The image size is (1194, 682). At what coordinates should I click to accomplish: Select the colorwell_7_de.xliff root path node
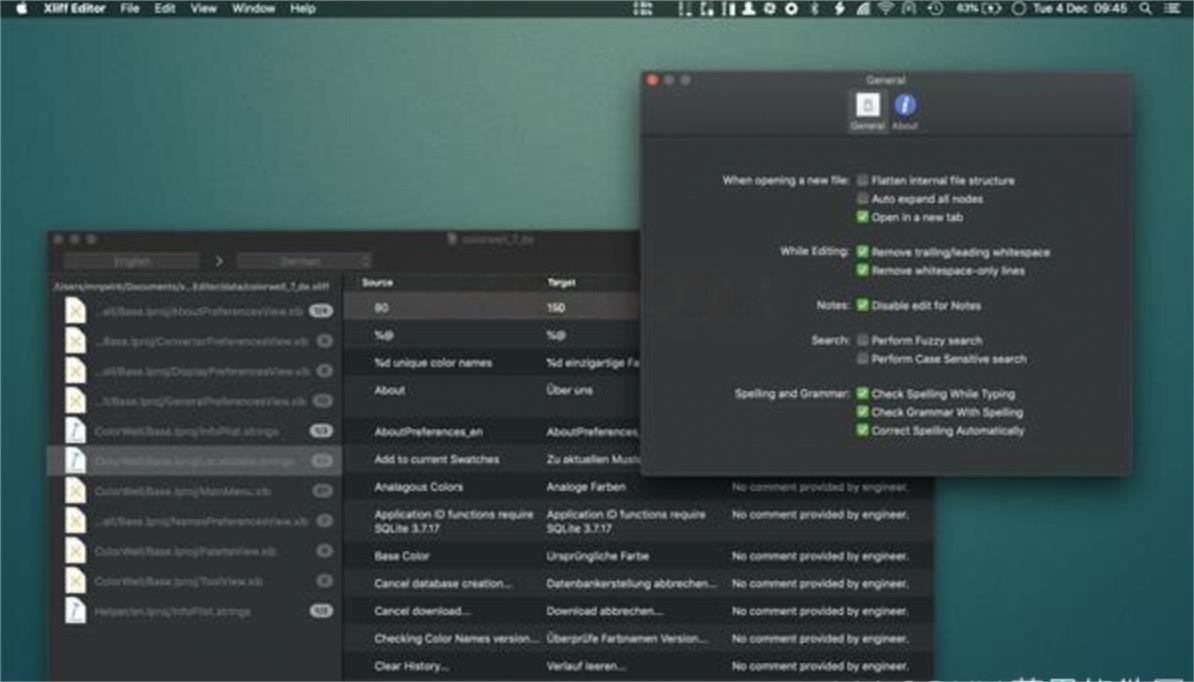pyautogui.click(x=191, y=286)
